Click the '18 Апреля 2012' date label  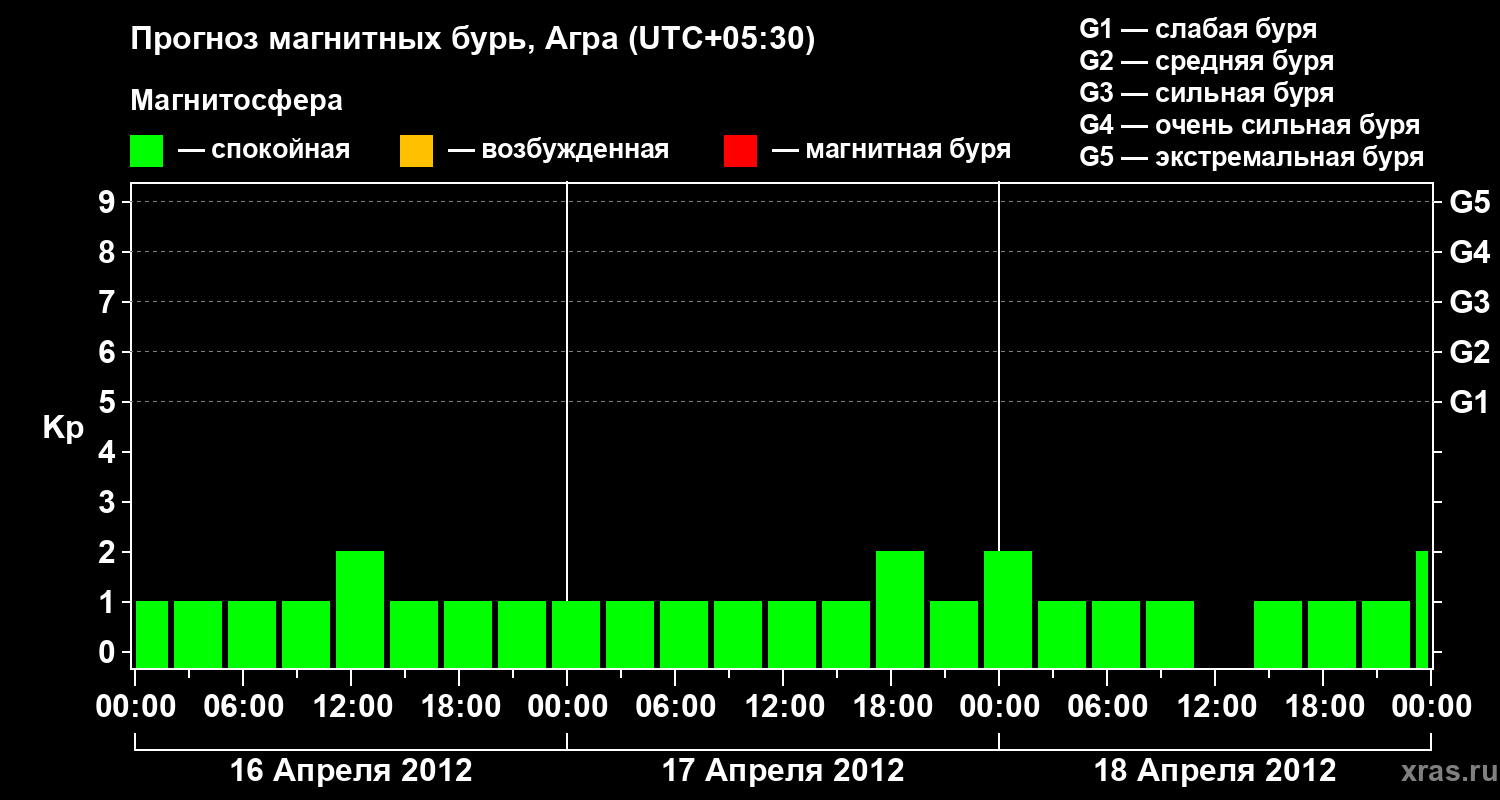pos(1215,771)
